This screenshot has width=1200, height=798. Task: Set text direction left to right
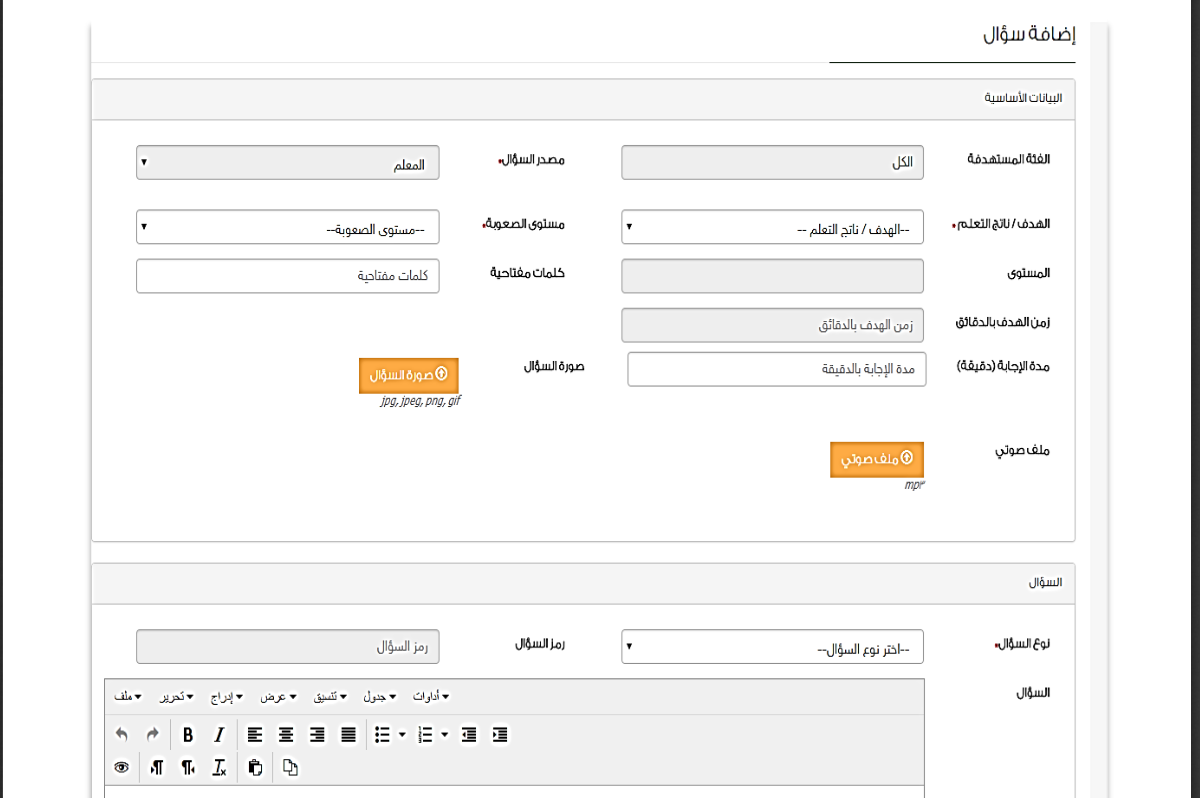157,768
